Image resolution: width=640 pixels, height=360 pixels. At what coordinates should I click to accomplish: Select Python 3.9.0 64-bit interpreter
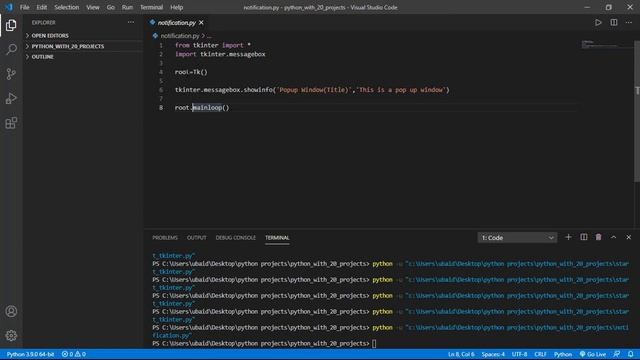[30, 354]
